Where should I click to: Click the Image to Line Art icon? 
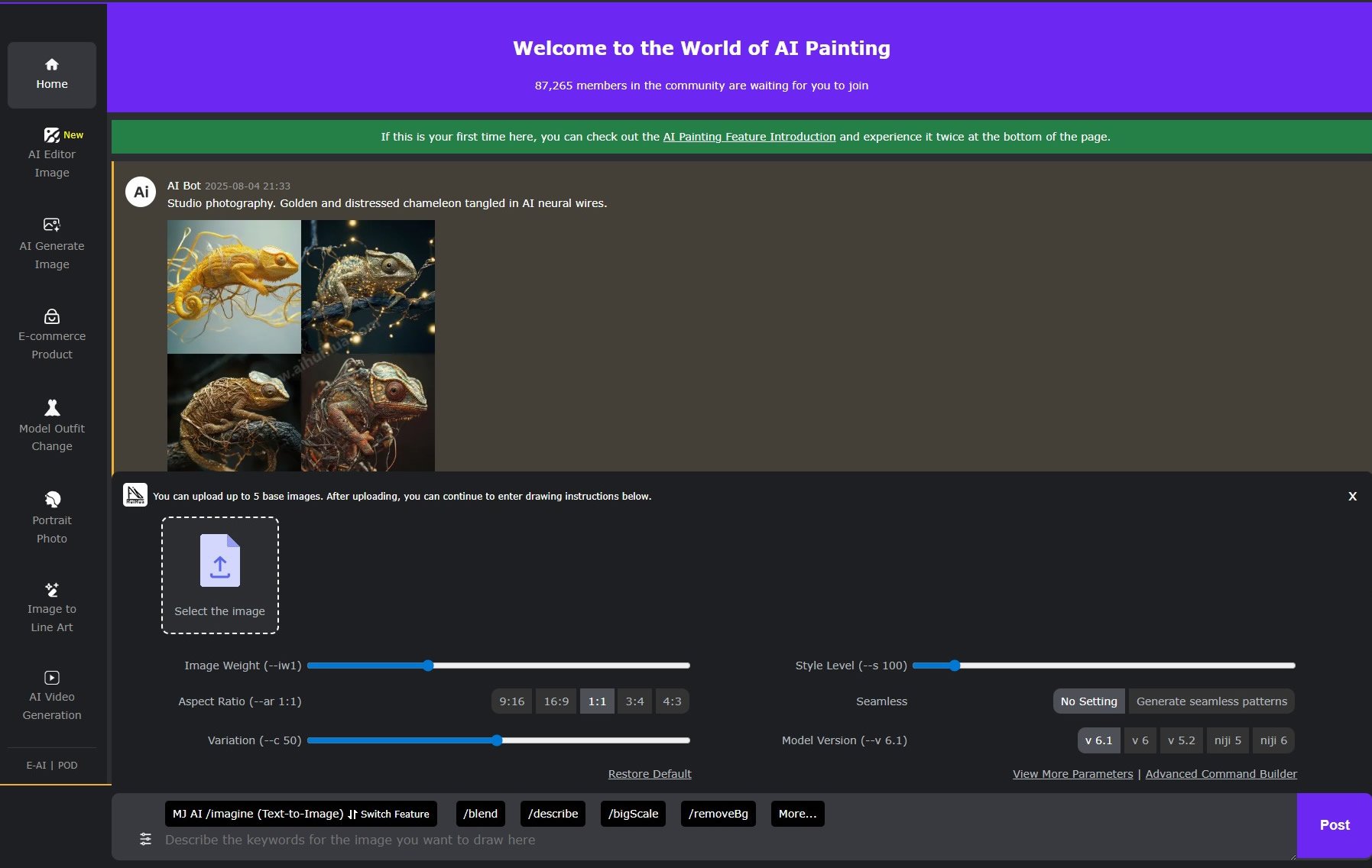pos(52,590)
